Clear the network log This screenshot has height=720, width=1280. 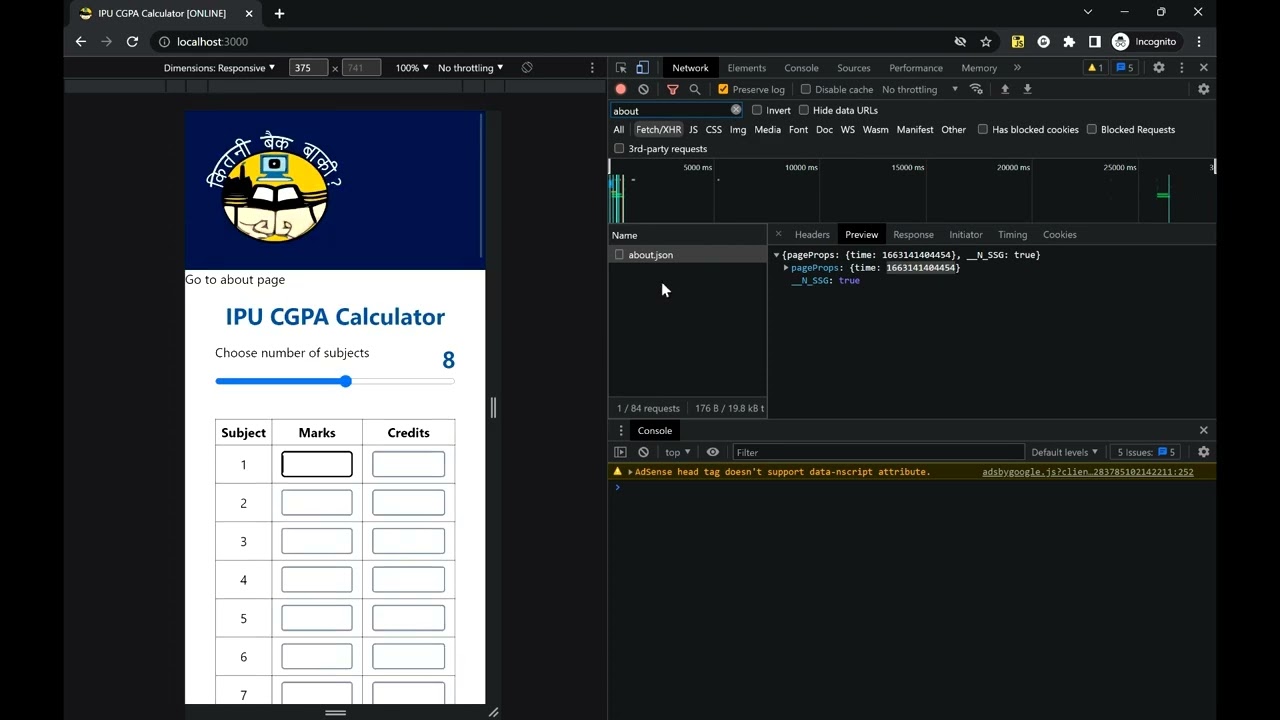click(x=643, y=89)
